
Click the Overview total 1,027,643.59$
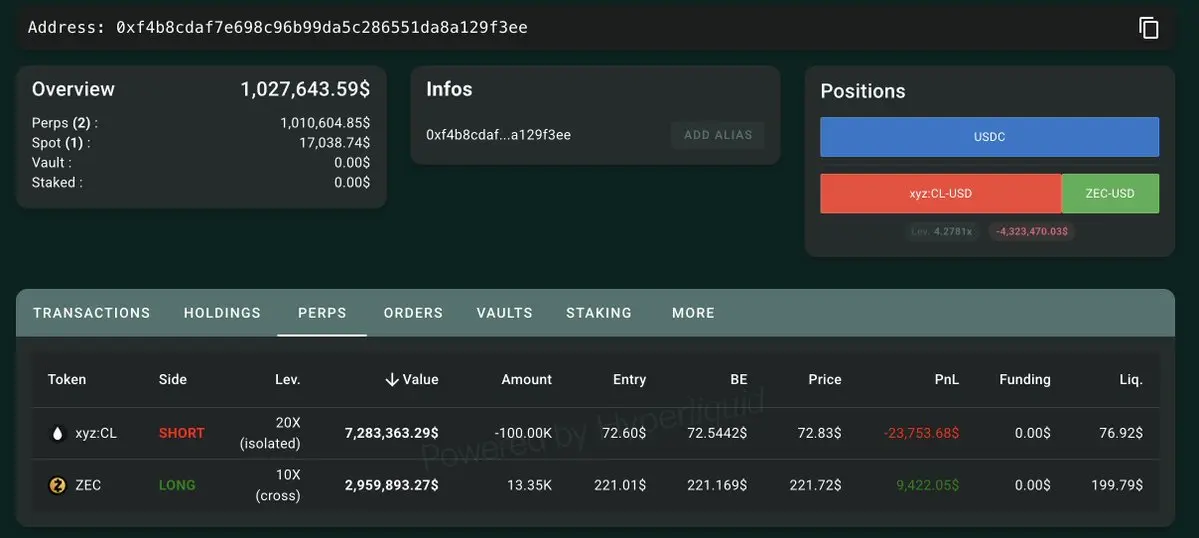[x=305, y=89]
